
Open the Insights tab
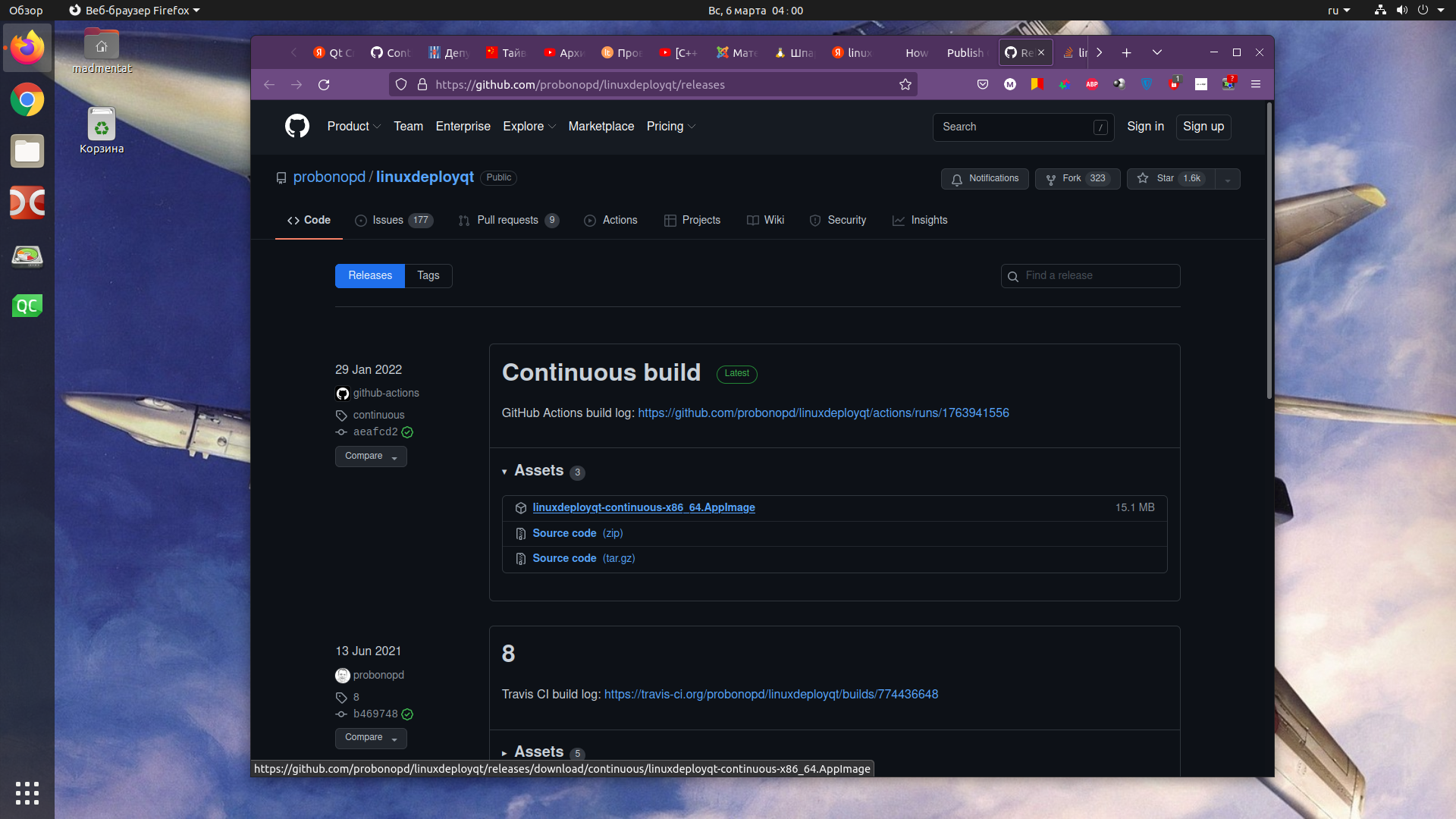coord(920,220)
